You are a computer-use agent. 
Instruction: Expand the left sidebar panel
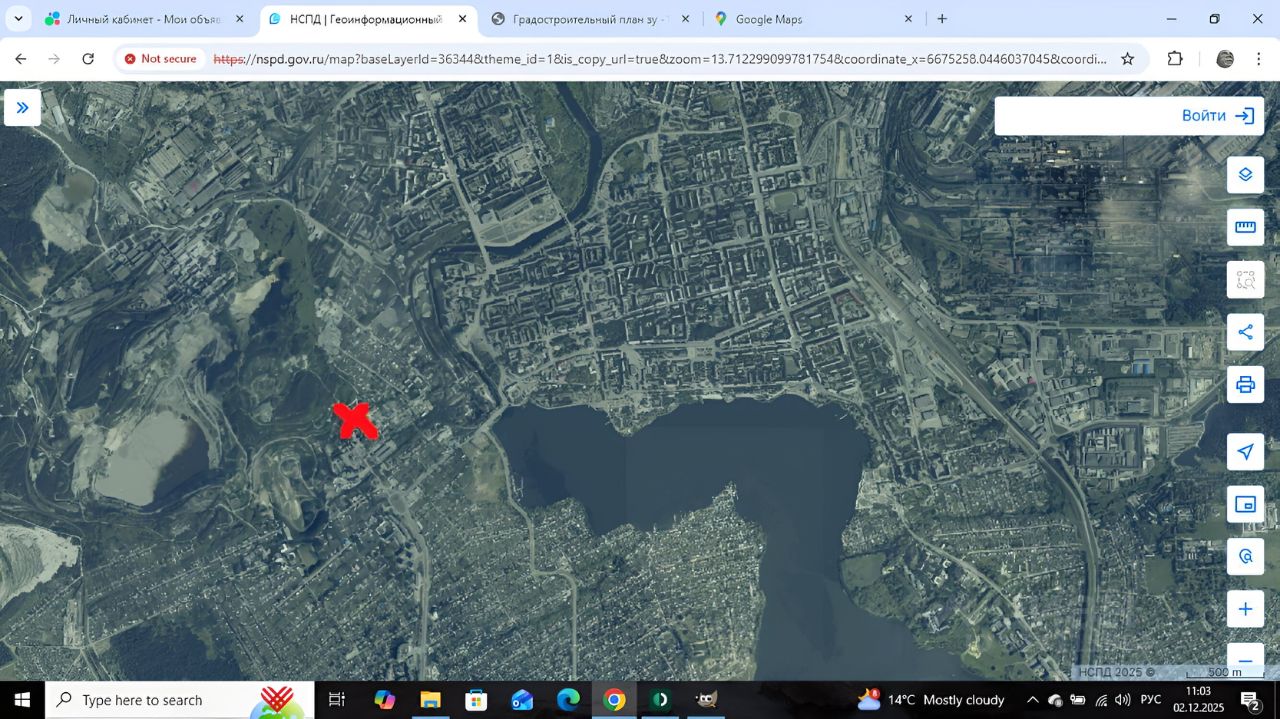pos(22,107)
